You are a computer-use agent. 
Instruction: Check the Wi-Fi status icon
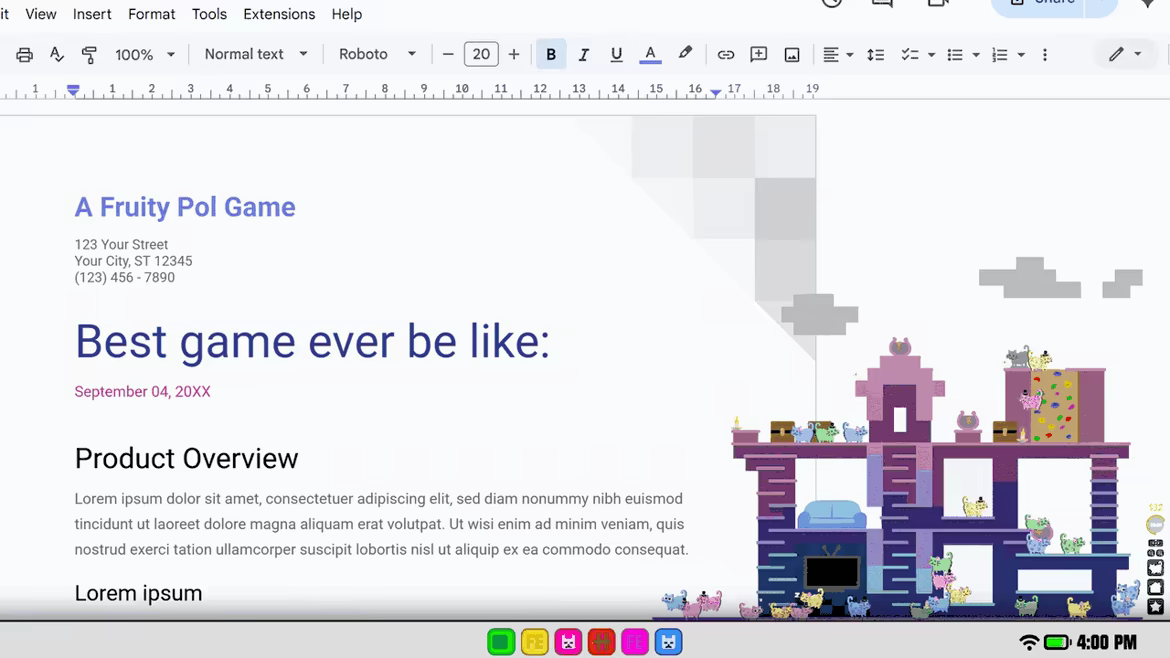click(1029, 642)
